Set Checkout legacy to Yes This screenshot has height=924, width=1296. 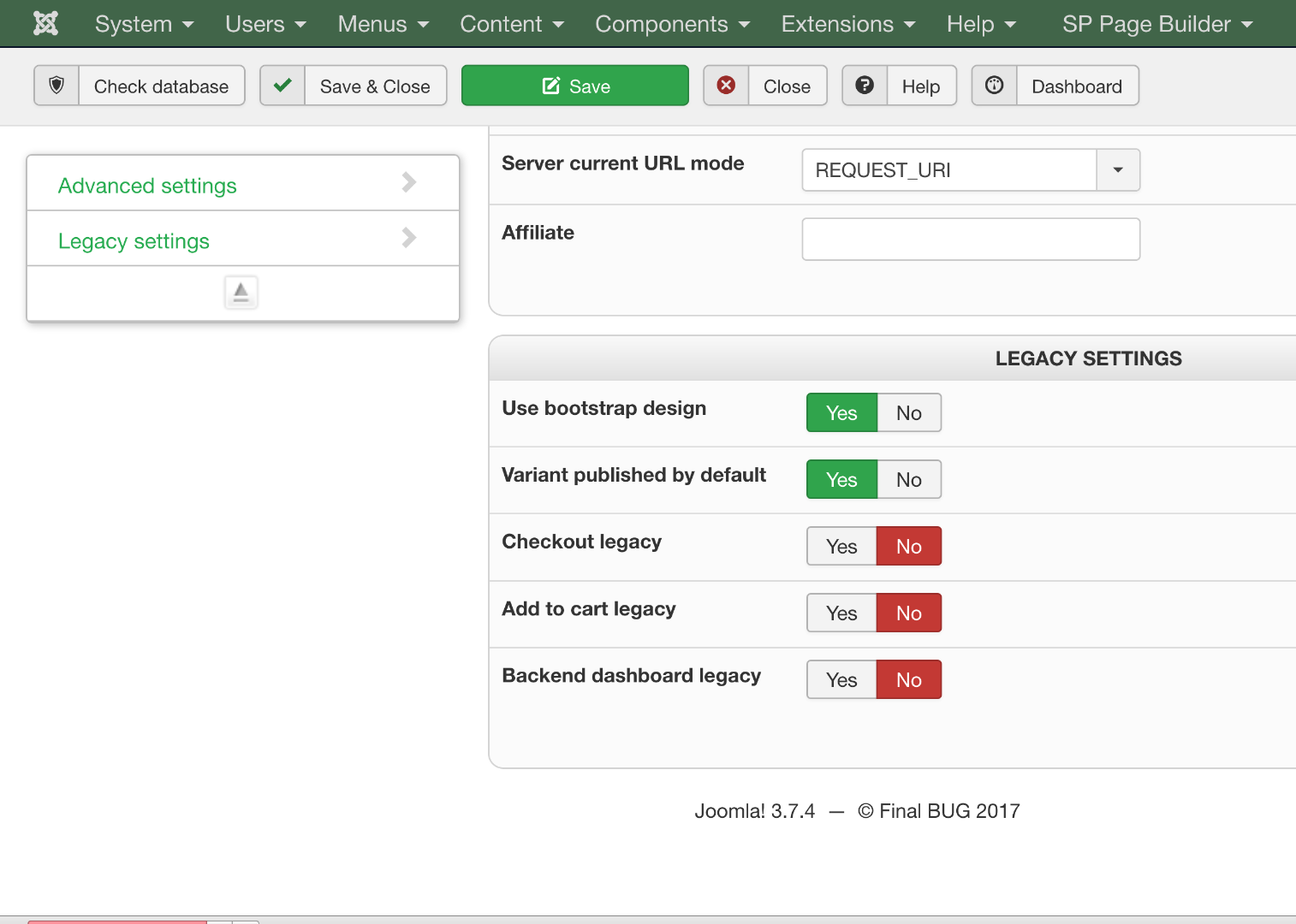tap(842, 547)
